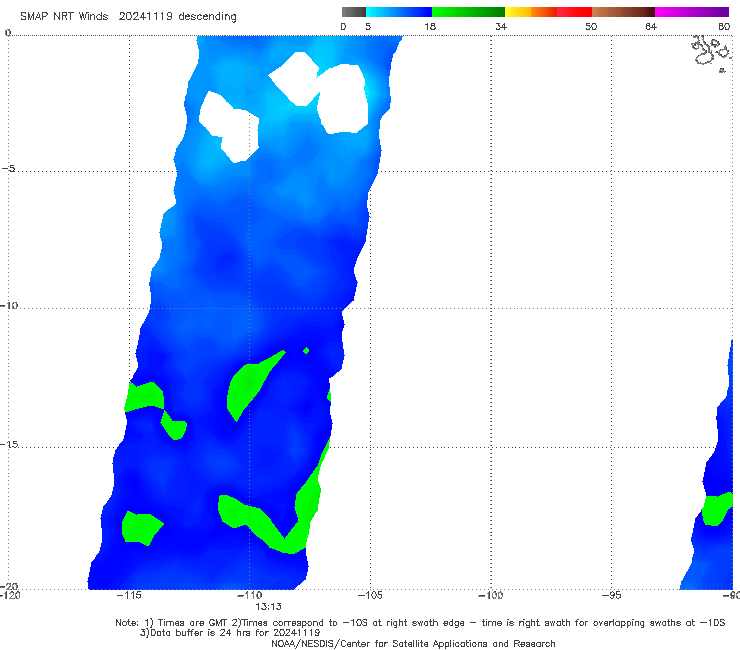Click colorbar label '18'

click(430, 26)
